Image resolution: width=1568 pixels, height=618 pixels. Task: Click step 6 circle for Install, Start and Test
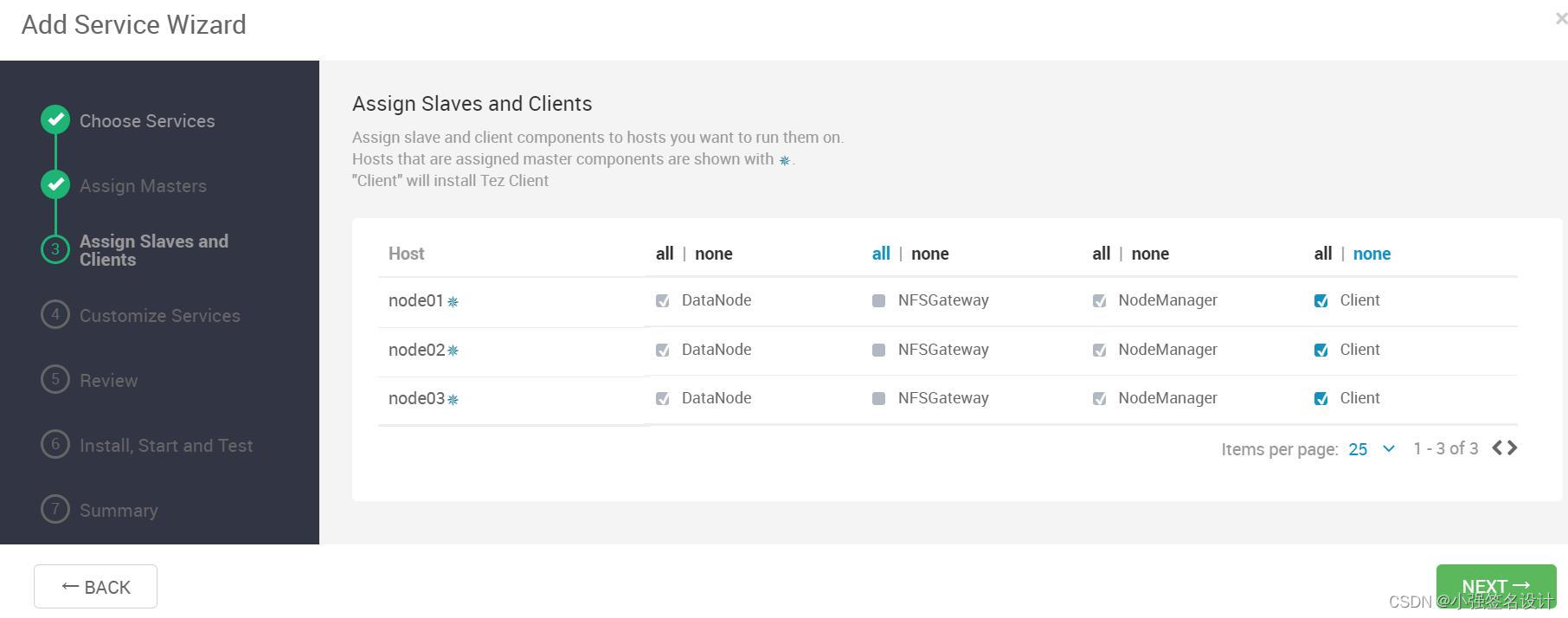click(55, 444)
